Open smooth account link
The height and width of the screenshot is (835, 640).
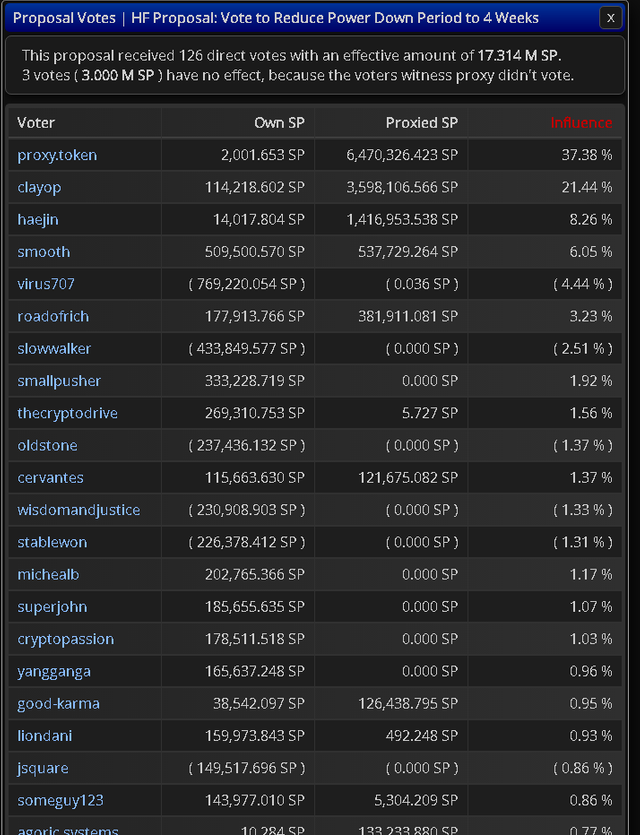pyautogui.click(x=43, y=252)
